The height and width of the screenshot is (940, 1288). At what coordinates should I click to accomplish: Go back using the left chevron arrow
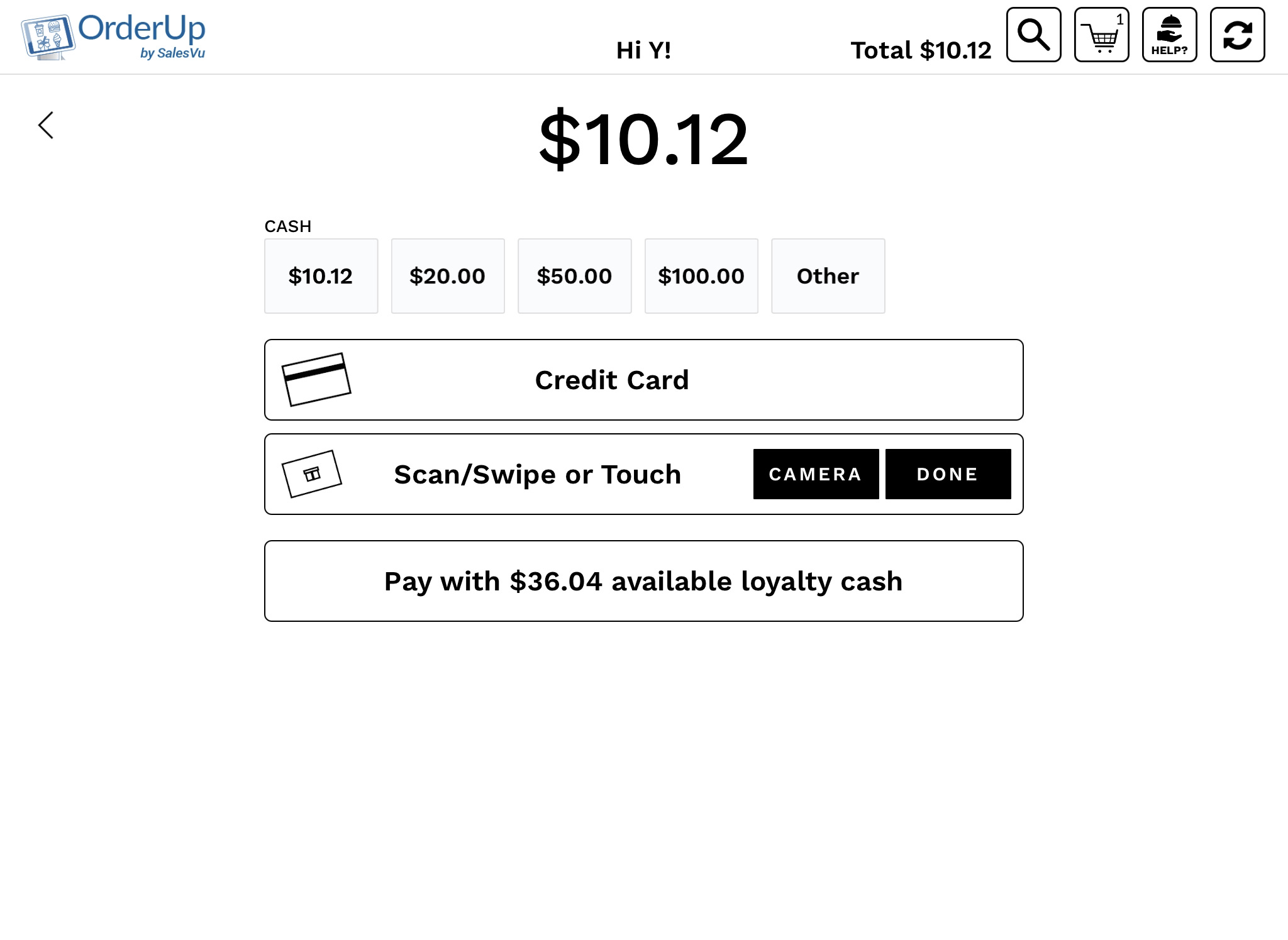(x=46, y=125)
